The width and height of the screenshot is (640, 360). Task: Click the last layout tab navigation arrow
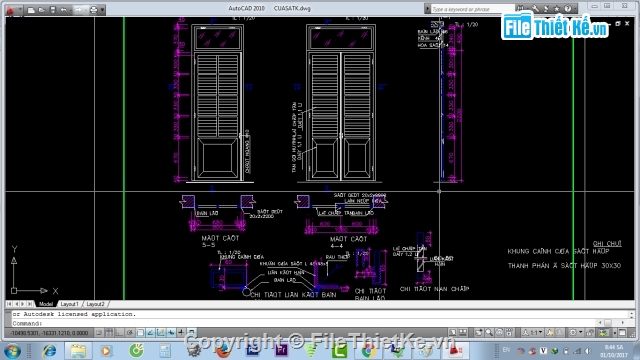pyautogui.click(x=30, y=304)
